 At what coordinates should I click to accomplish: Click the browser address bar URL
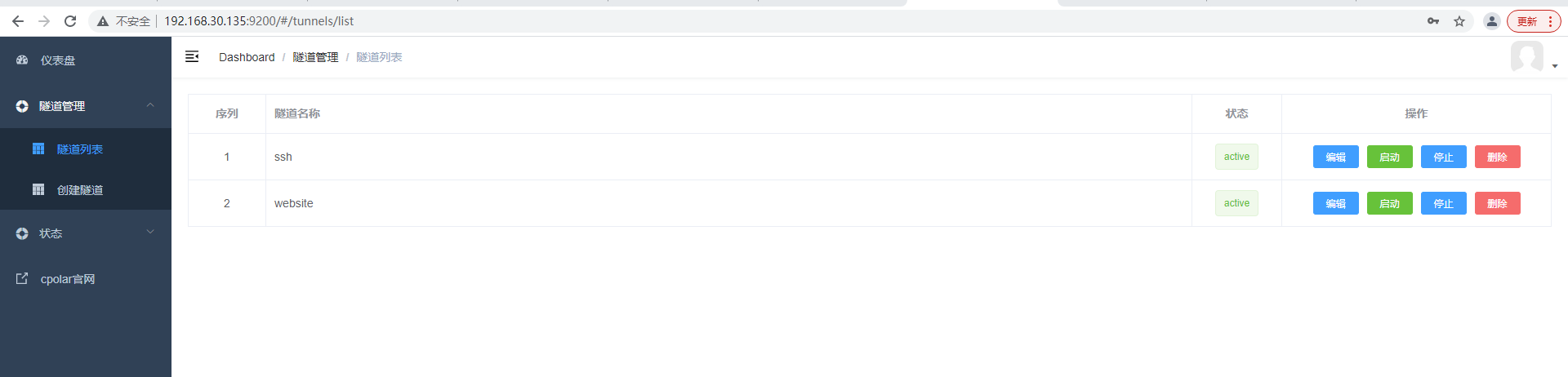[x=259, y=21]
